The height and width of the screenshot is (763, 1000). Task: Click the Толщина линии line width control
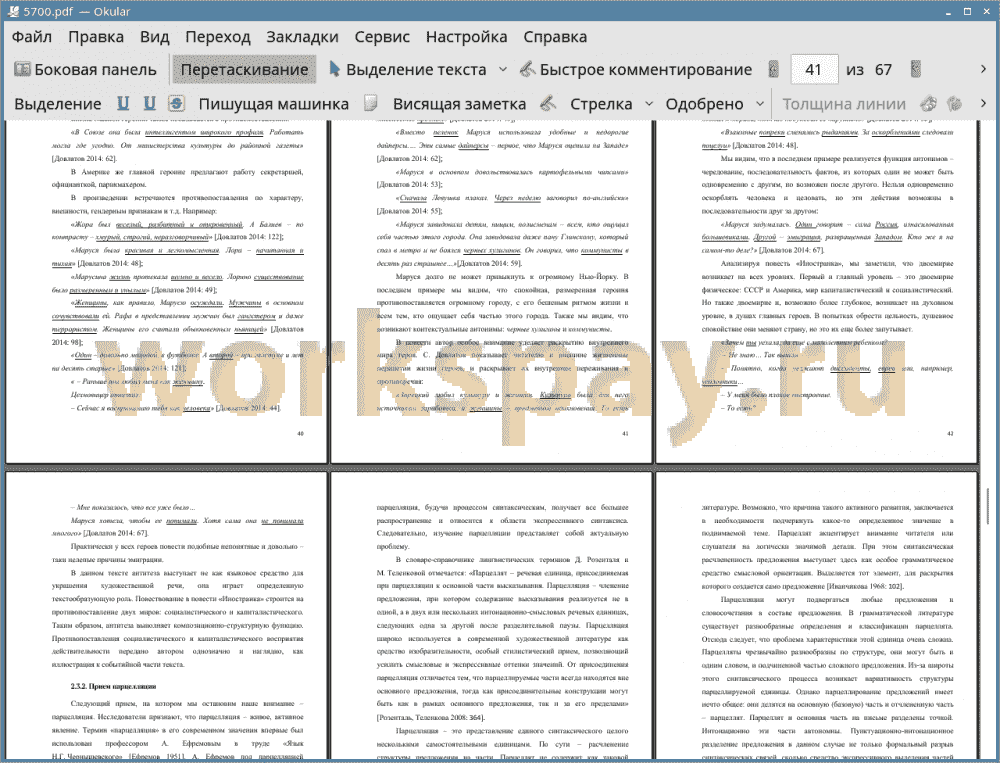coord(844,104)
